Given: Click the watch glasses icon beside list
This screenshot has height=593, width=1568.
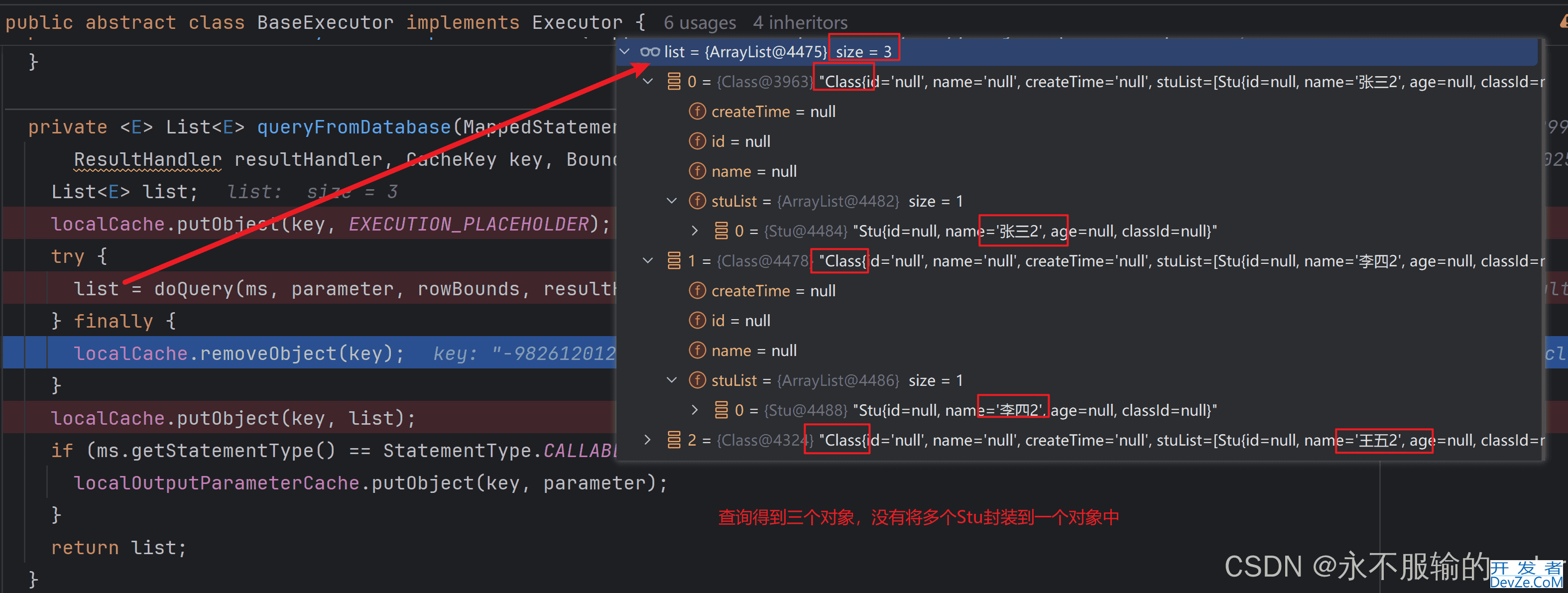Looking at the screenshot, I should (649, 52).
